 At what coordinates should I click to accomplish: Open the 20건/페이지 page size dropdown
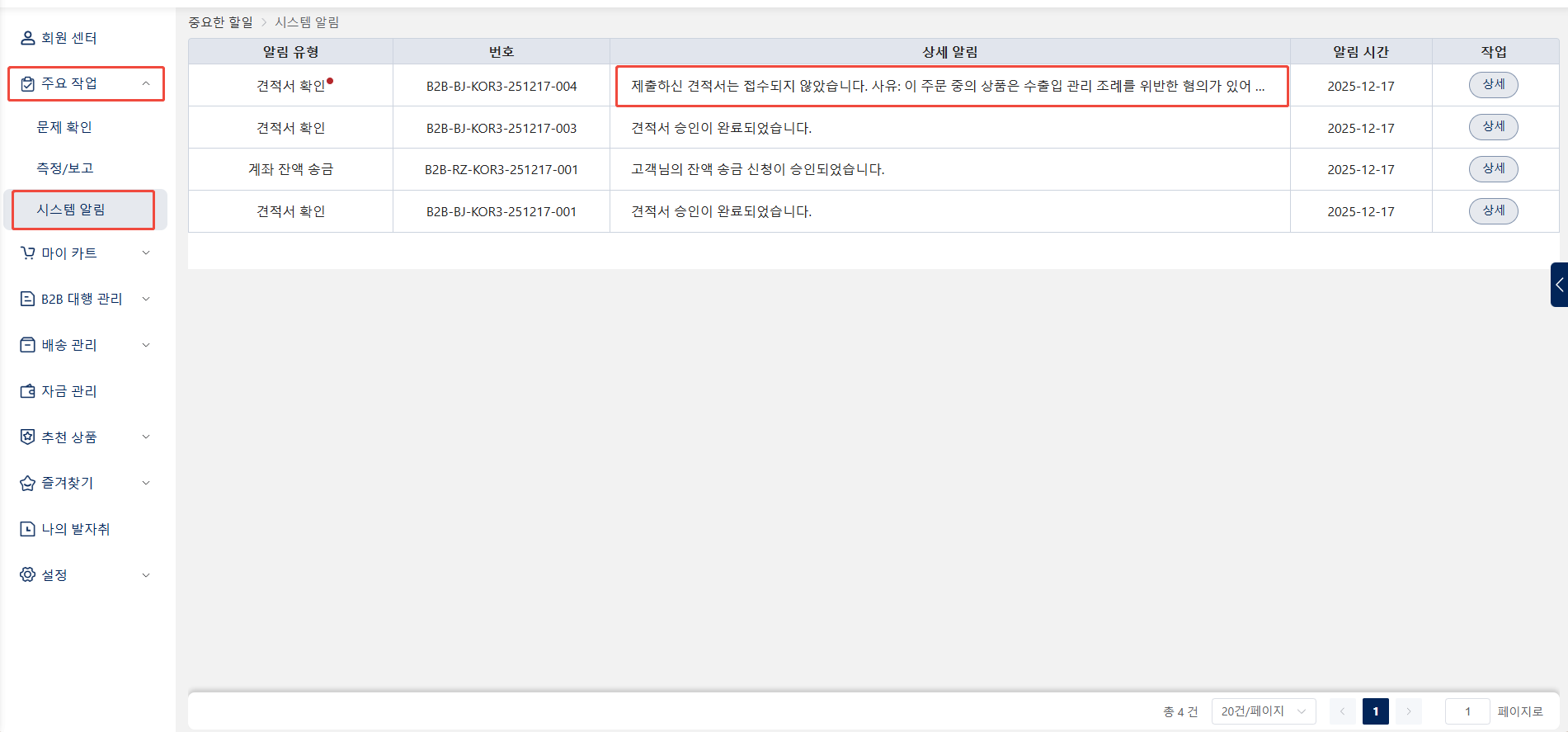[x=1264, y=711]
